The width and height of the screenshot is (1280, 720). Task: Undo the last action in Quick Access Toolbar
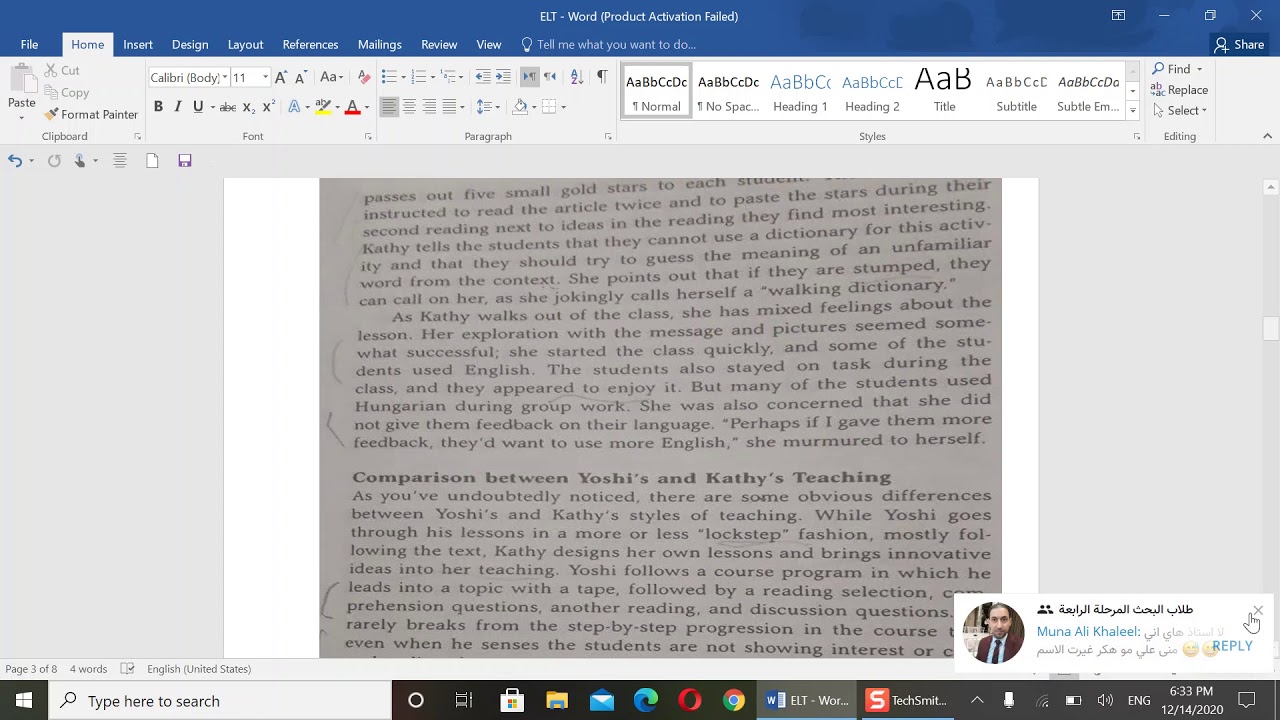tap(15, 160)
